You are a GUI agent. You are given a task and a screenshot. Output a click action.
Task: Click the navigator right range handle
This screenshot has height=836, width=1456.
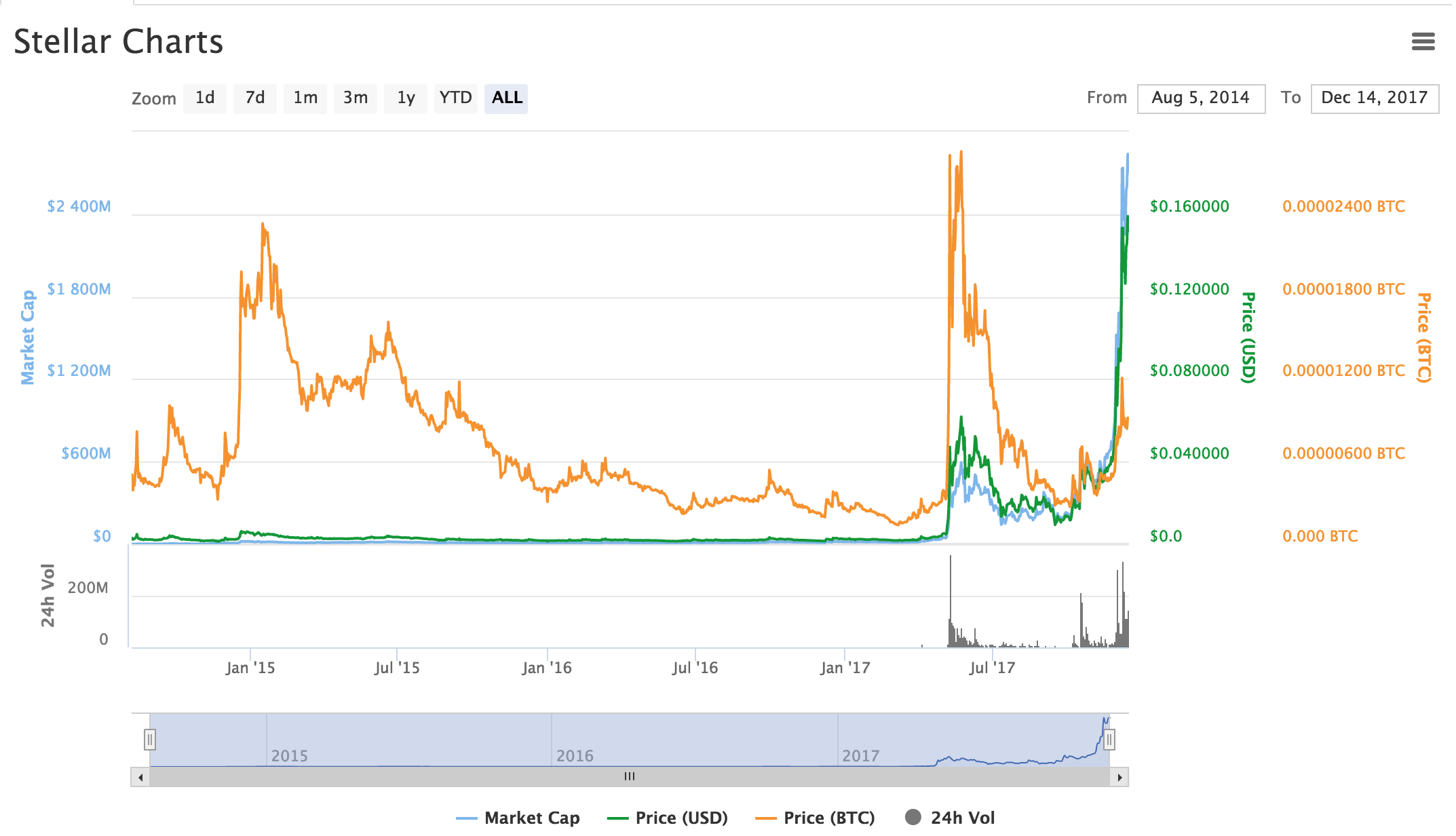point(1109,739)
